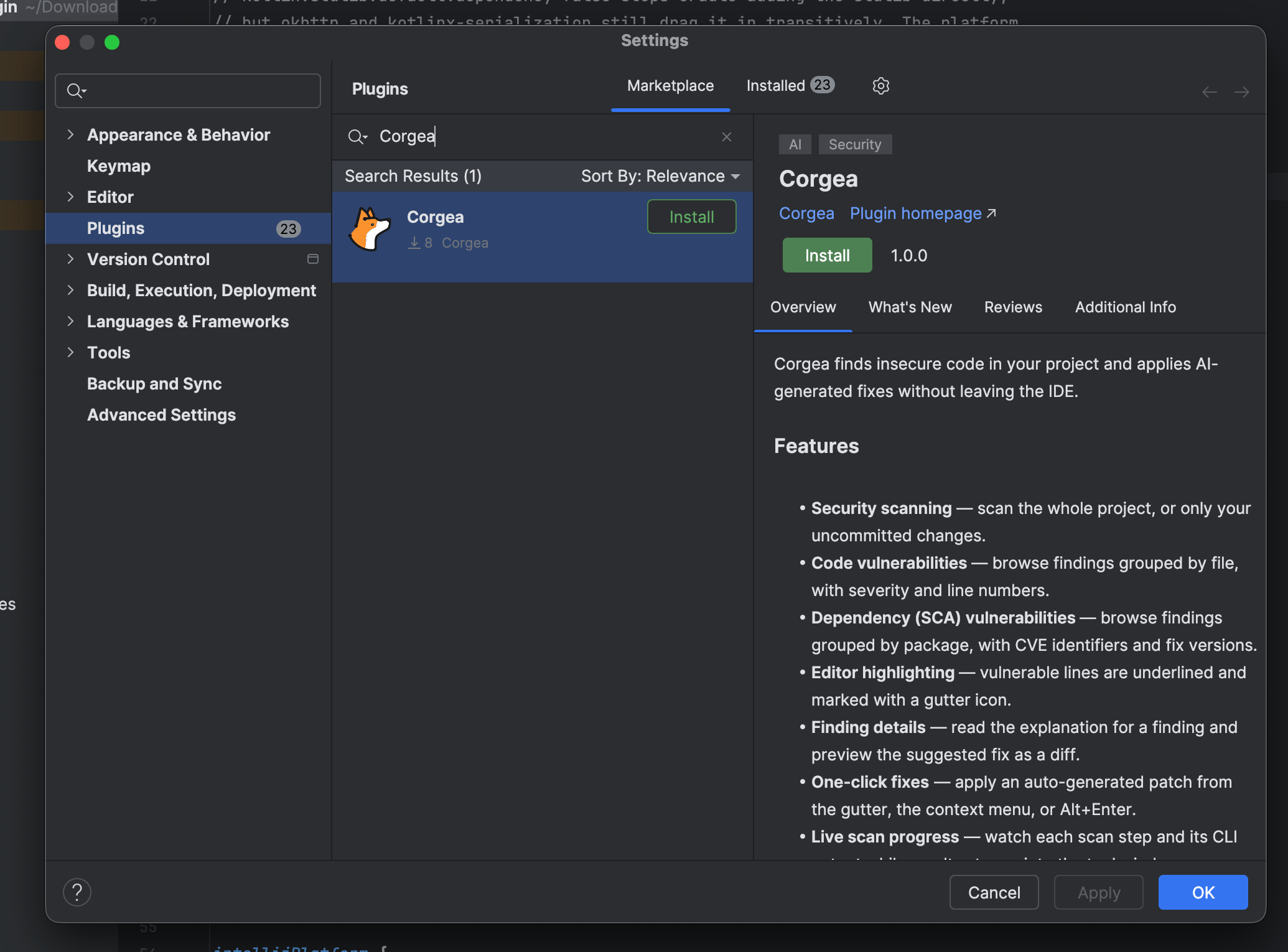Focus the plugin search field containing Corgea
The image size is (1288, 952).
click(x=541, y=137)
